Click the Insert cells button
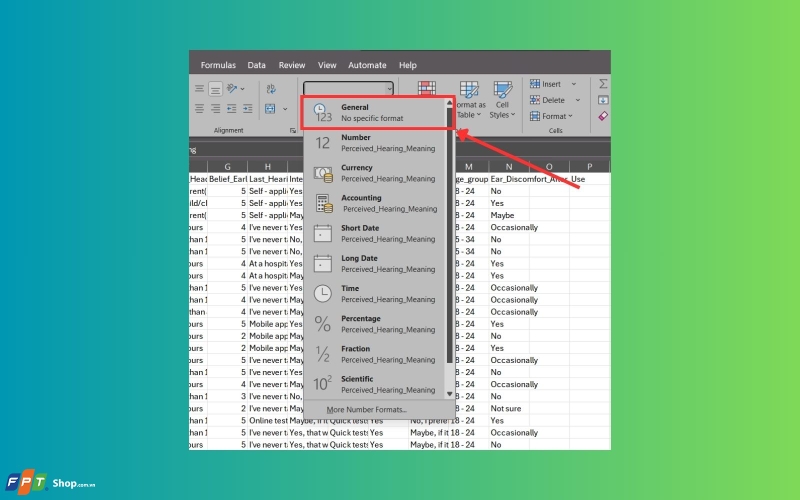800x500 pixels. (545, 84)
